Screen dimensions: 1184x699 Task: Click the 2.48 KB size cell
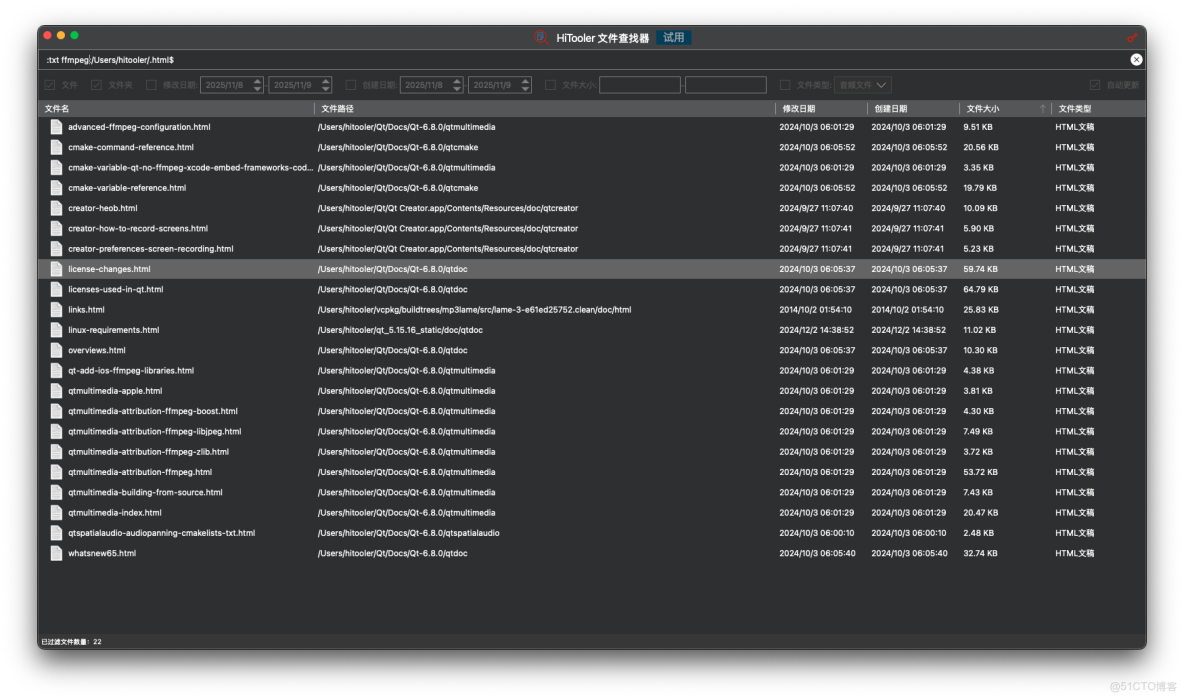978,533
